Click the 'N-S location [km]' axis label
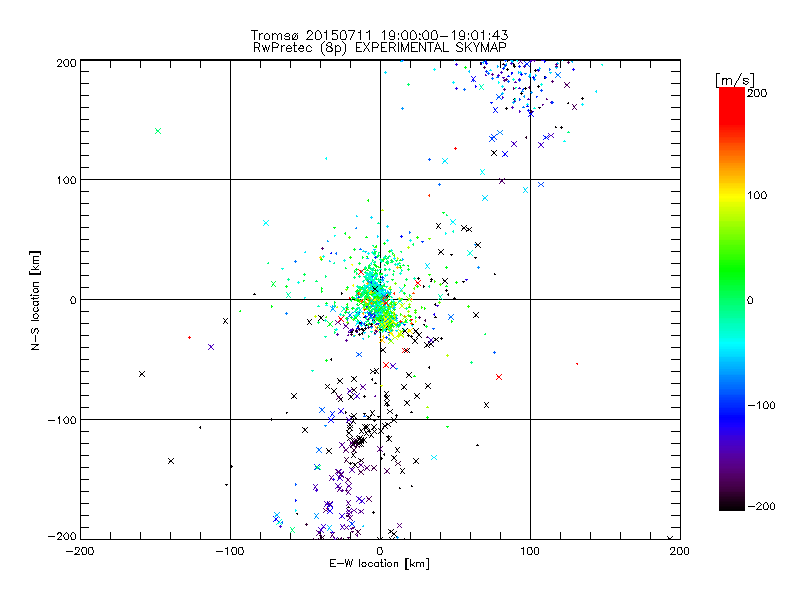 [35, 300]
